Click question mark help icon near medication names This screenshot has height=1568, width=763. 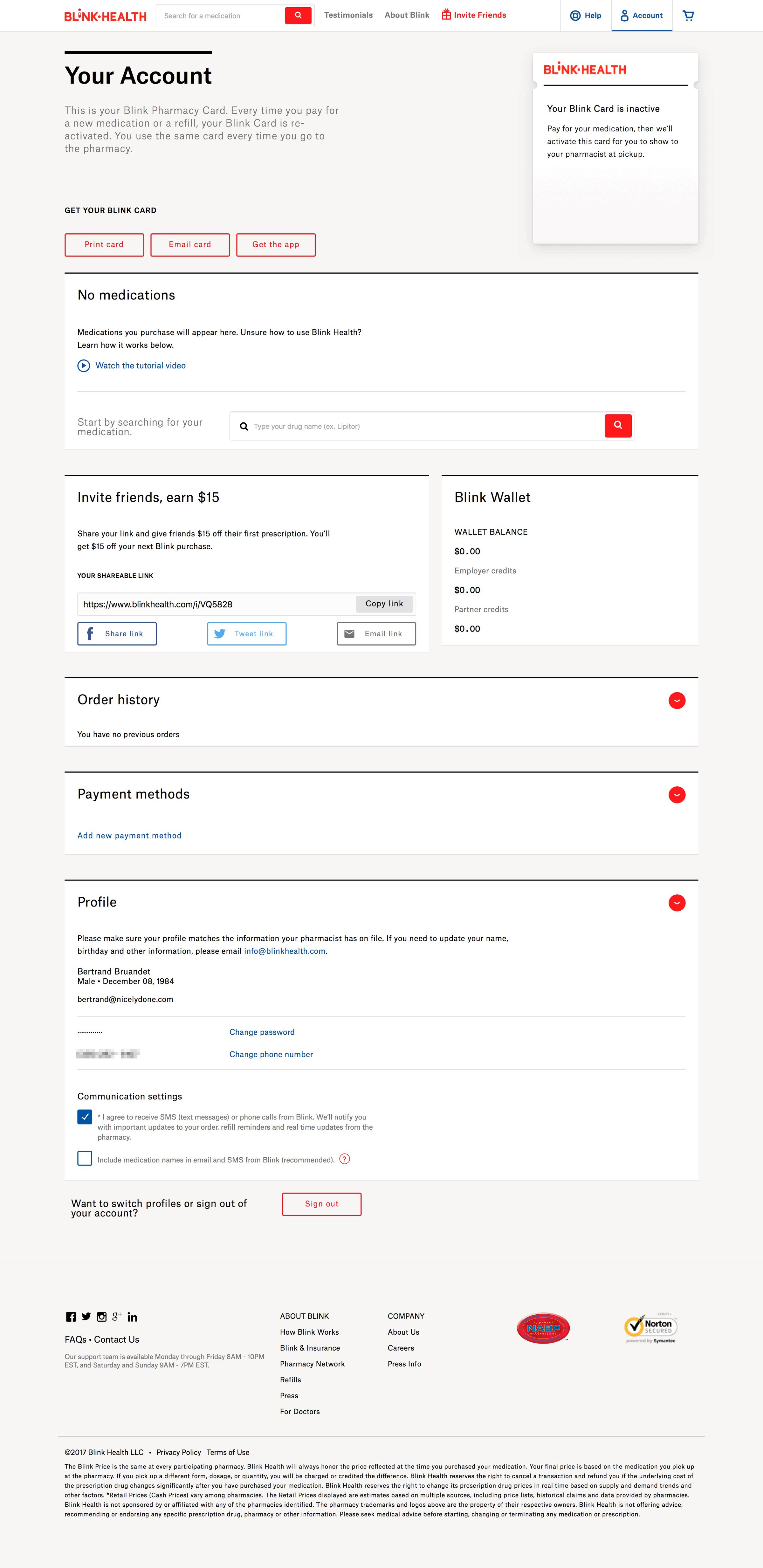[x=345, y=1159]
